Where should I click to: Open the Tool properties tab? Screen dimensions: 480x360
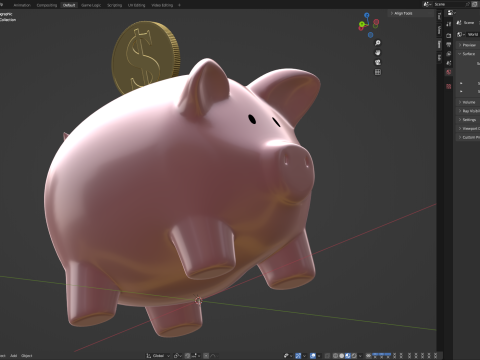[x=448, y=24]
